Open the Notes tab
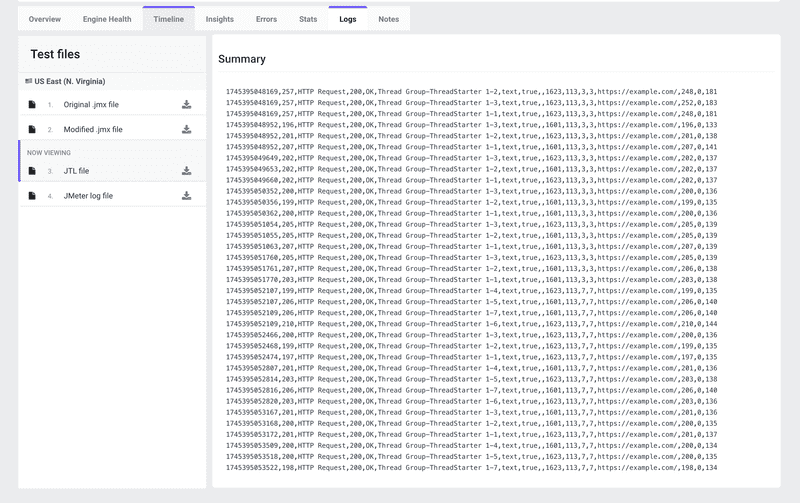 [x=389, y=19]
